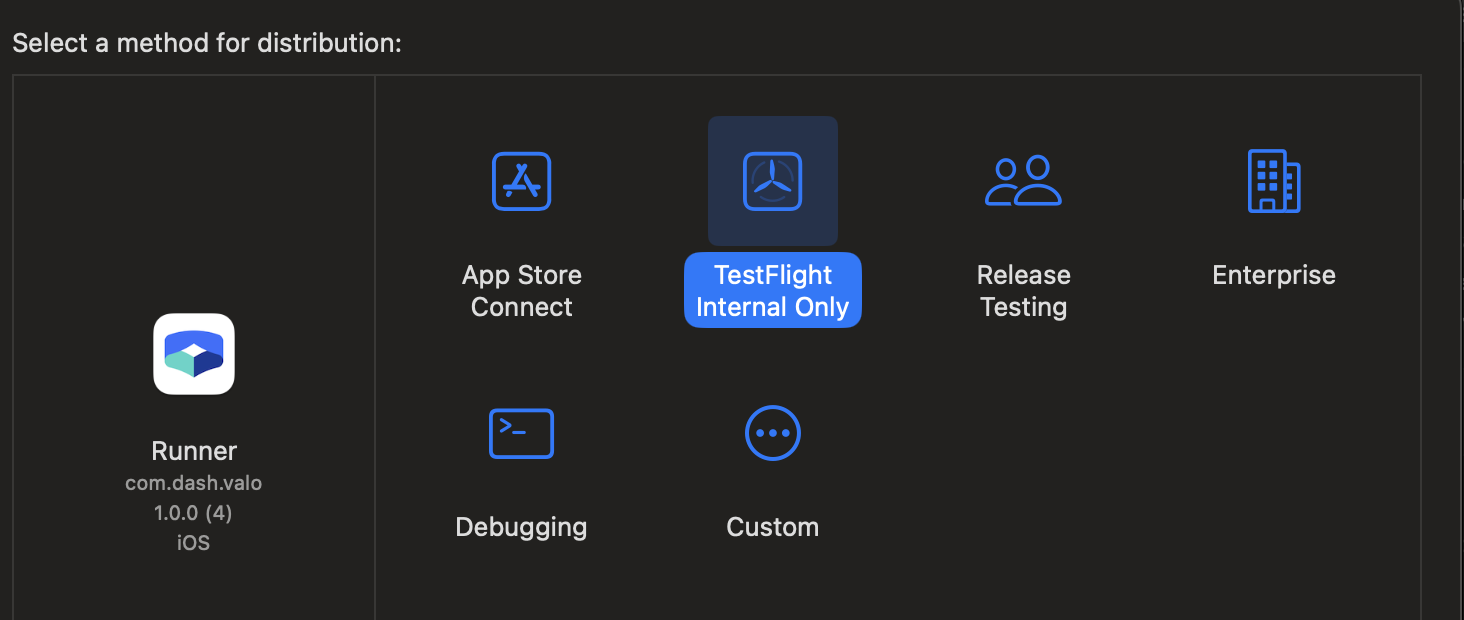Screen dimensions: 1464x620
Task: Click the TestFlight Internal Only label
Action: click(x=772, y=290)
